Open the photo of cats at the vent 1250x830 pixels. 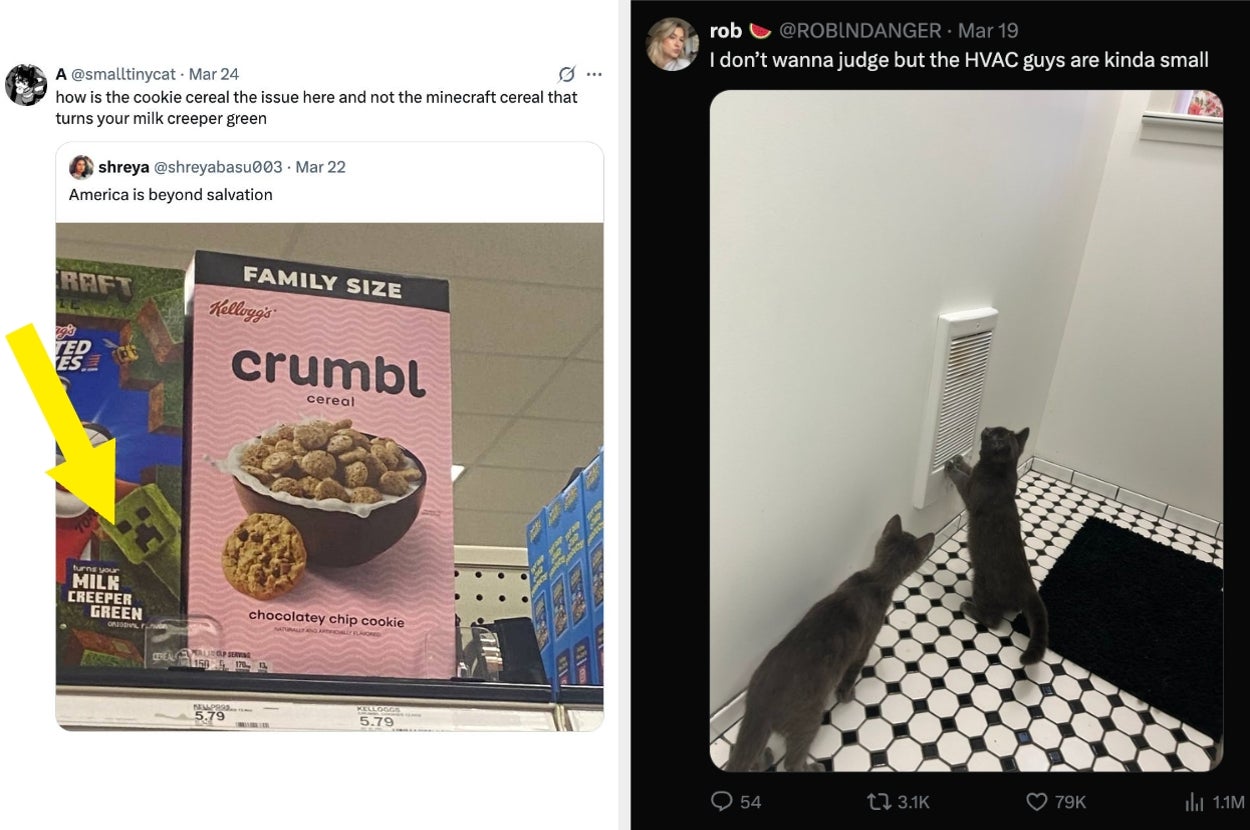pos(966,431)
